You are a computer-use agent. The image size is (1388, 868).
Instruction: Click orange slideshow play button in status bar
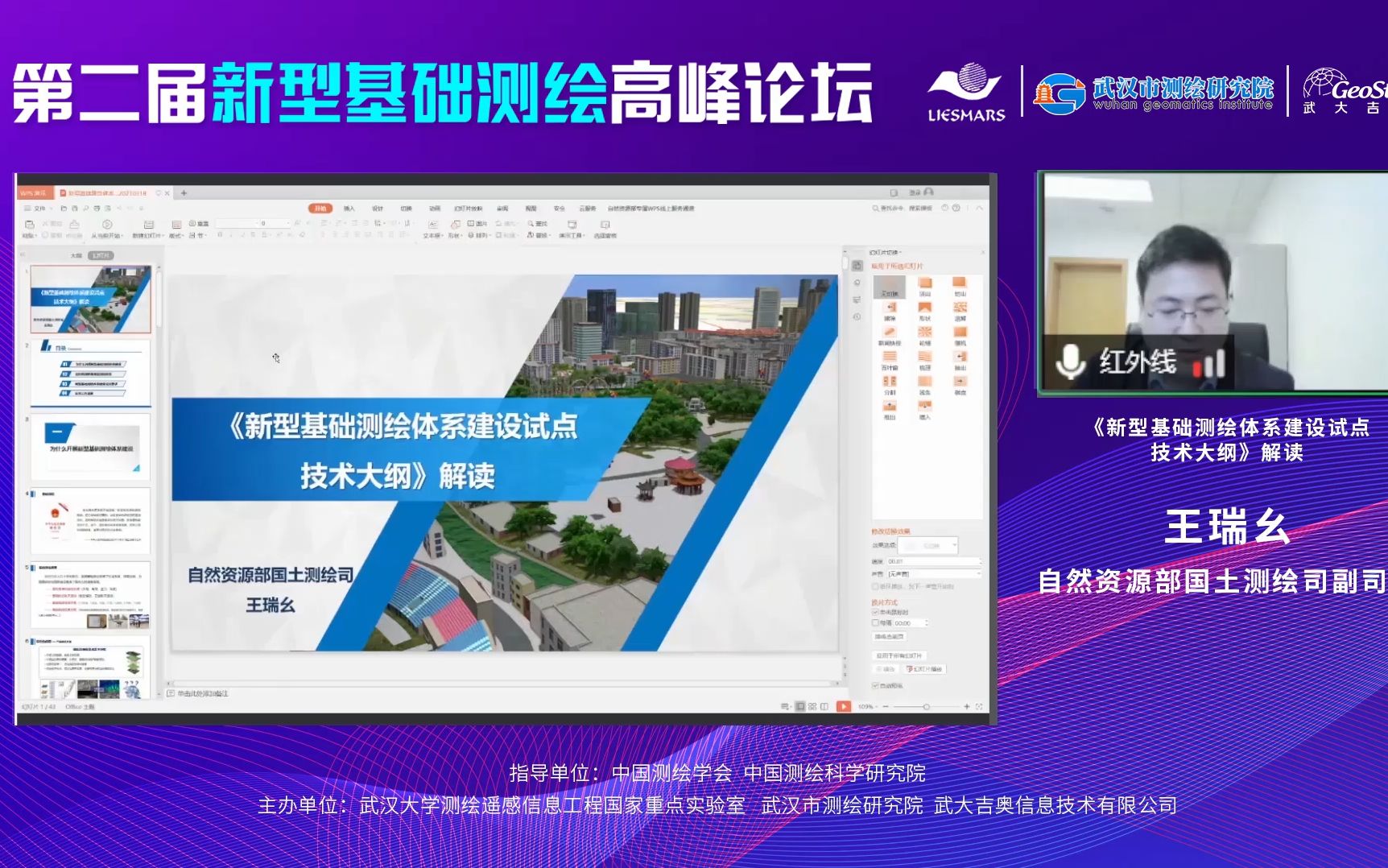tap(843, 706)
